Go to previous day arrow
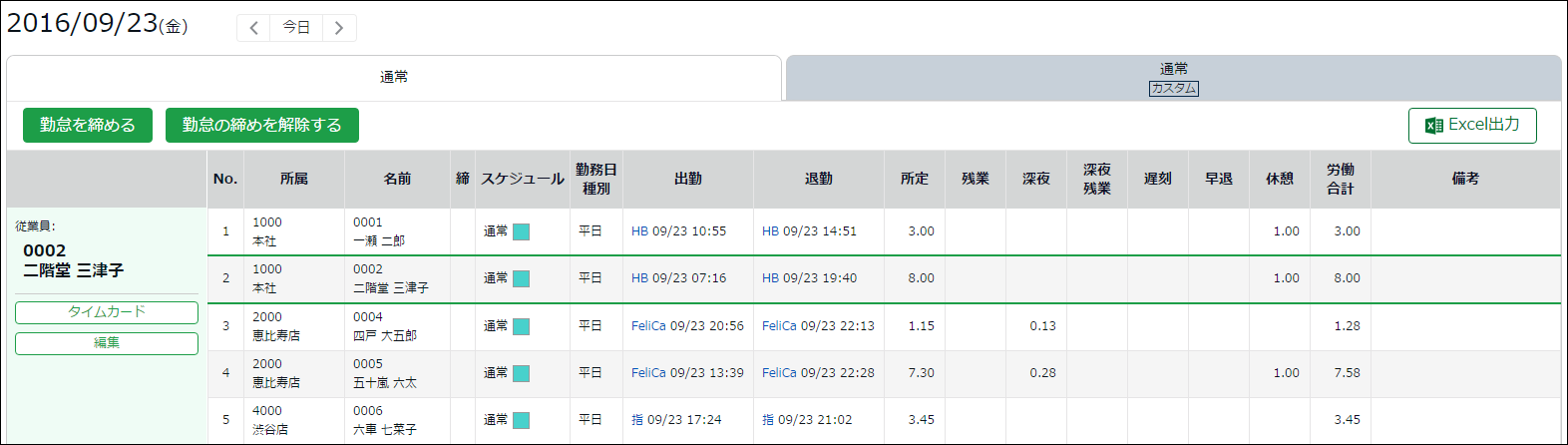This screenshot has height=445, width=1568. [253, 28]
